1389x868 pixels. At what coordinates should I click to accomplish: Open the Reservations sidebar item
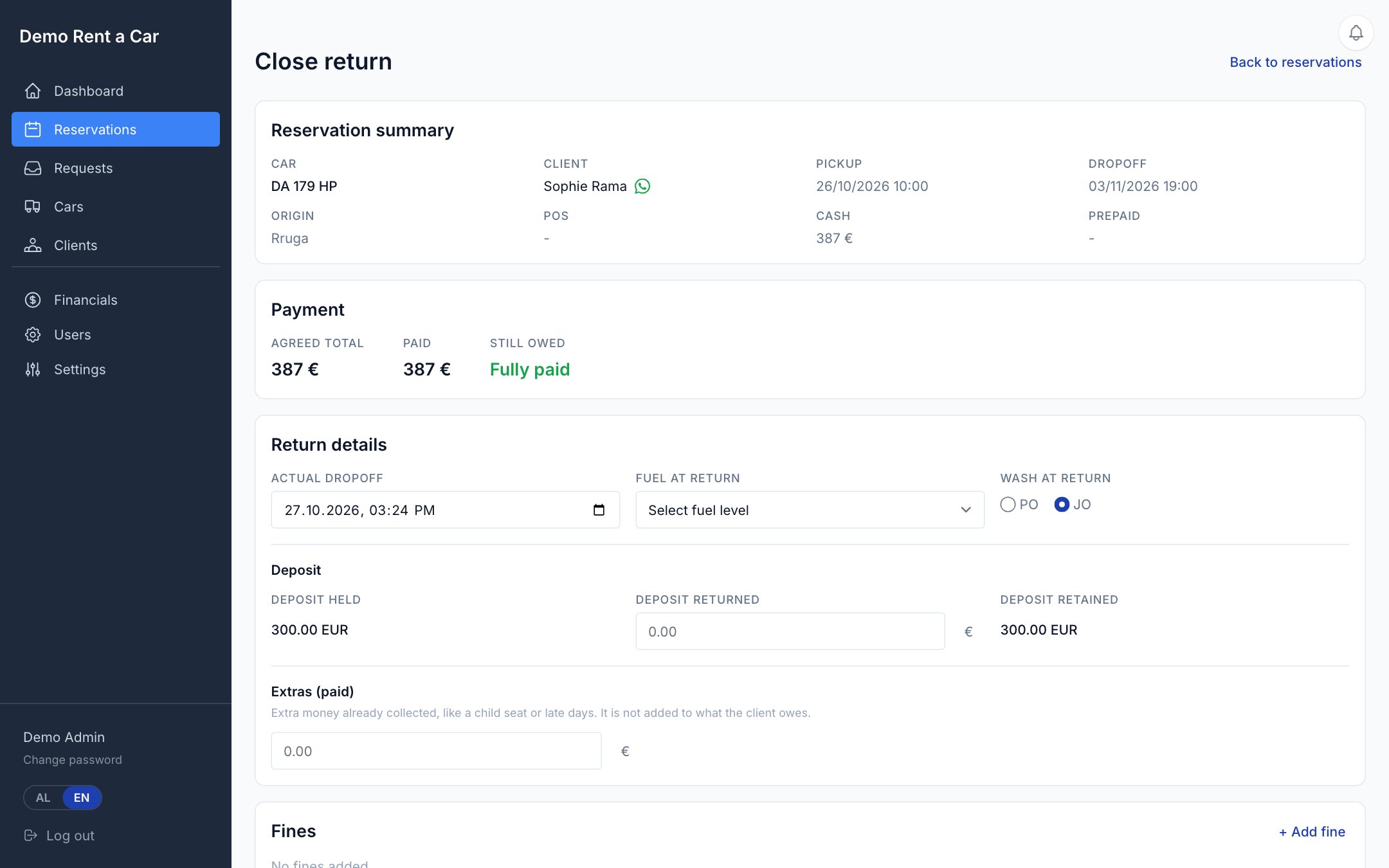(x=116, y=129)
